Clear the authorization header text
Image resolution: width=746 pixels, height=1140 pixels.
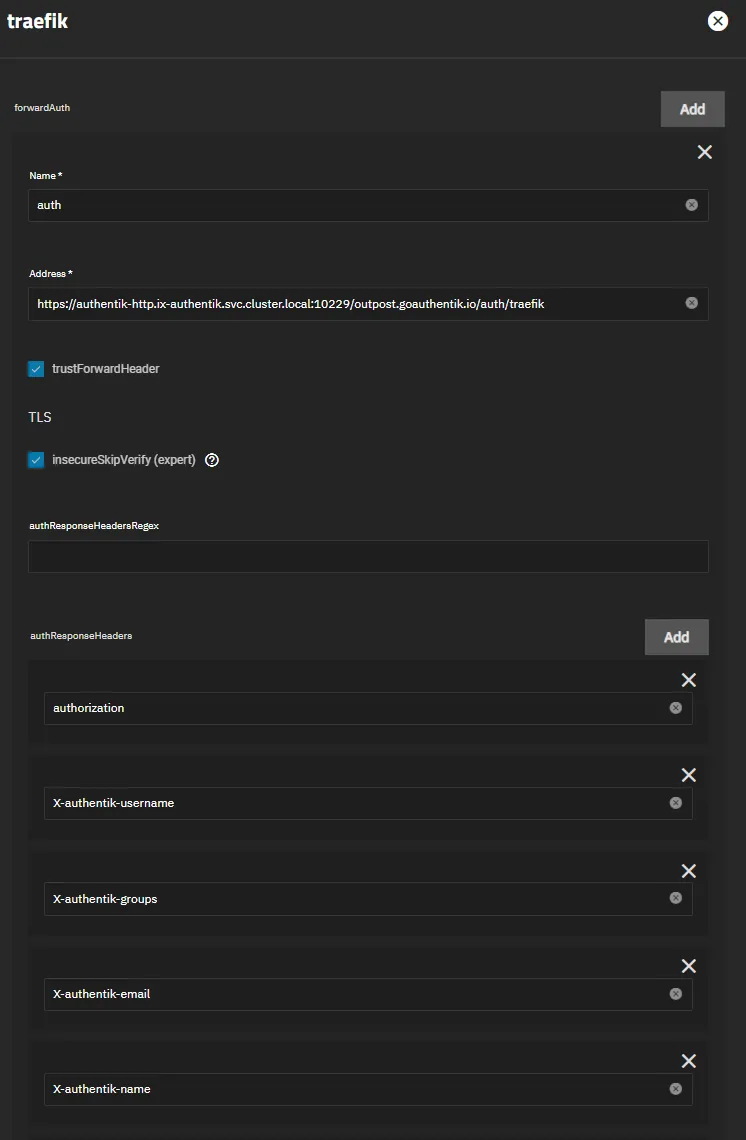click(675, 708)
